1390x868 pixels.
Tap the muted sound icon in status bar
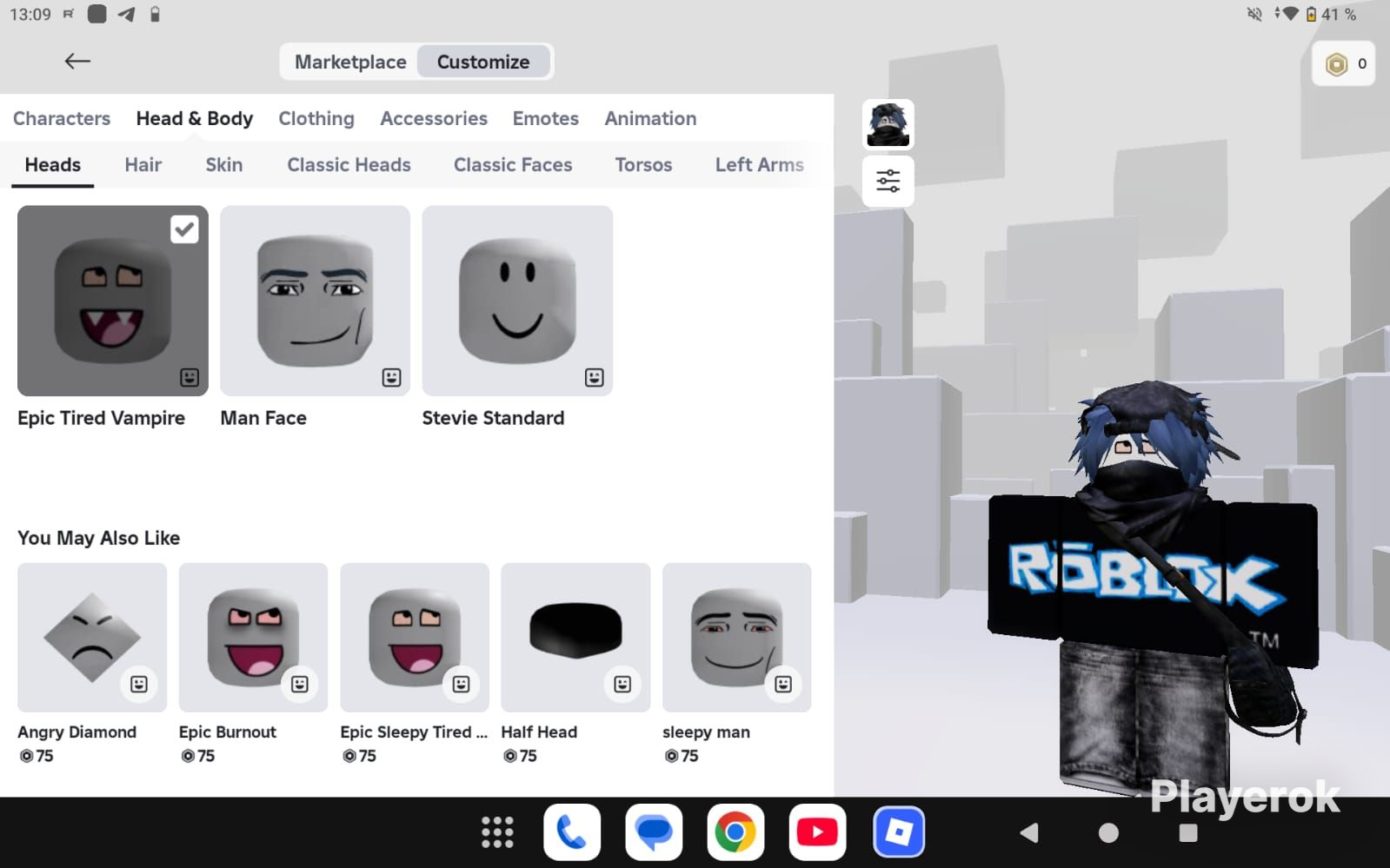(x=1254, y=14)
